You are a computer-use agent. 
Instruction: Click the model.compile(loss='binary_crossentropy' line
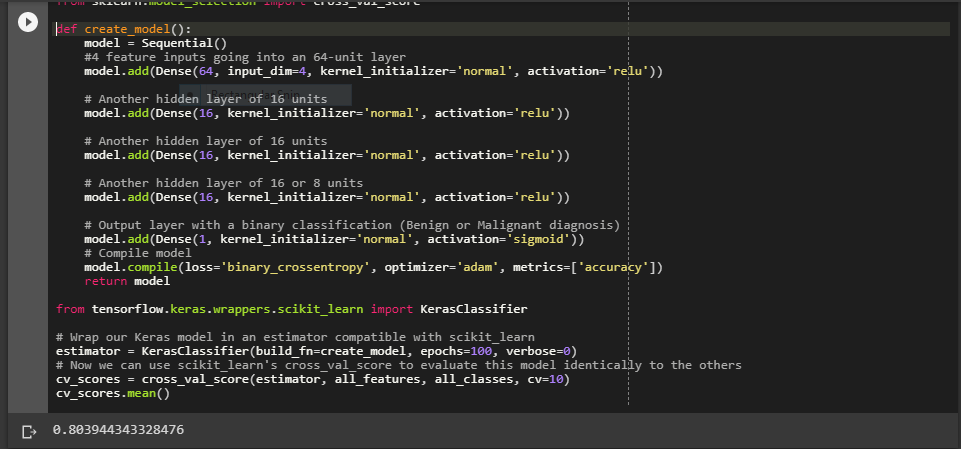coord(374,267)
